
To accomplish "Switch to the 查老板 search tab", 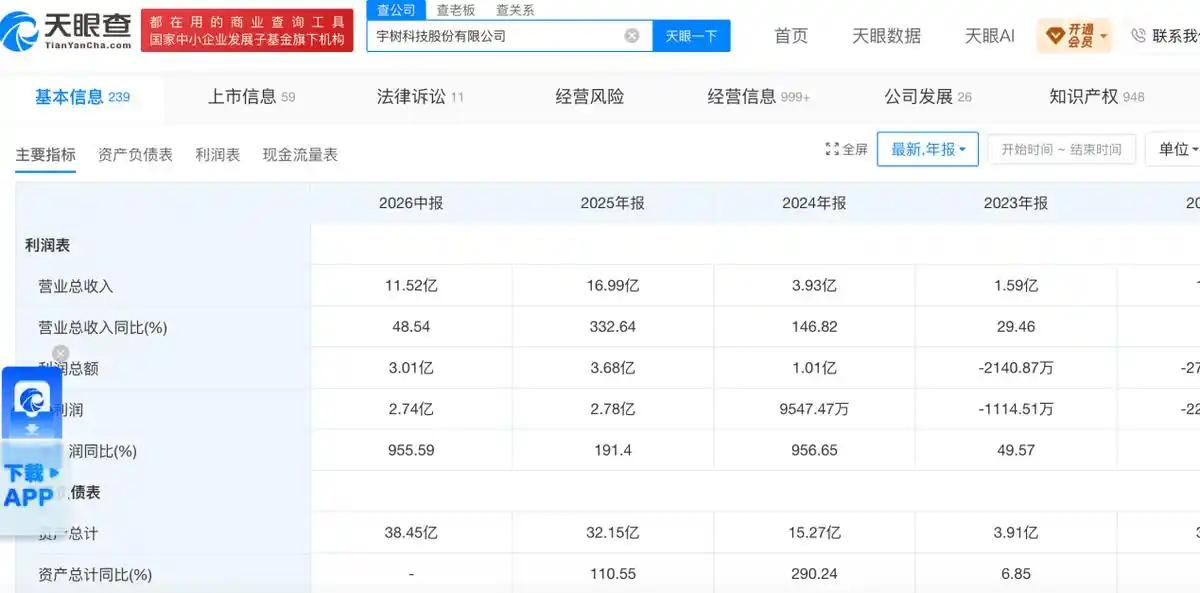I will (456, 10).
